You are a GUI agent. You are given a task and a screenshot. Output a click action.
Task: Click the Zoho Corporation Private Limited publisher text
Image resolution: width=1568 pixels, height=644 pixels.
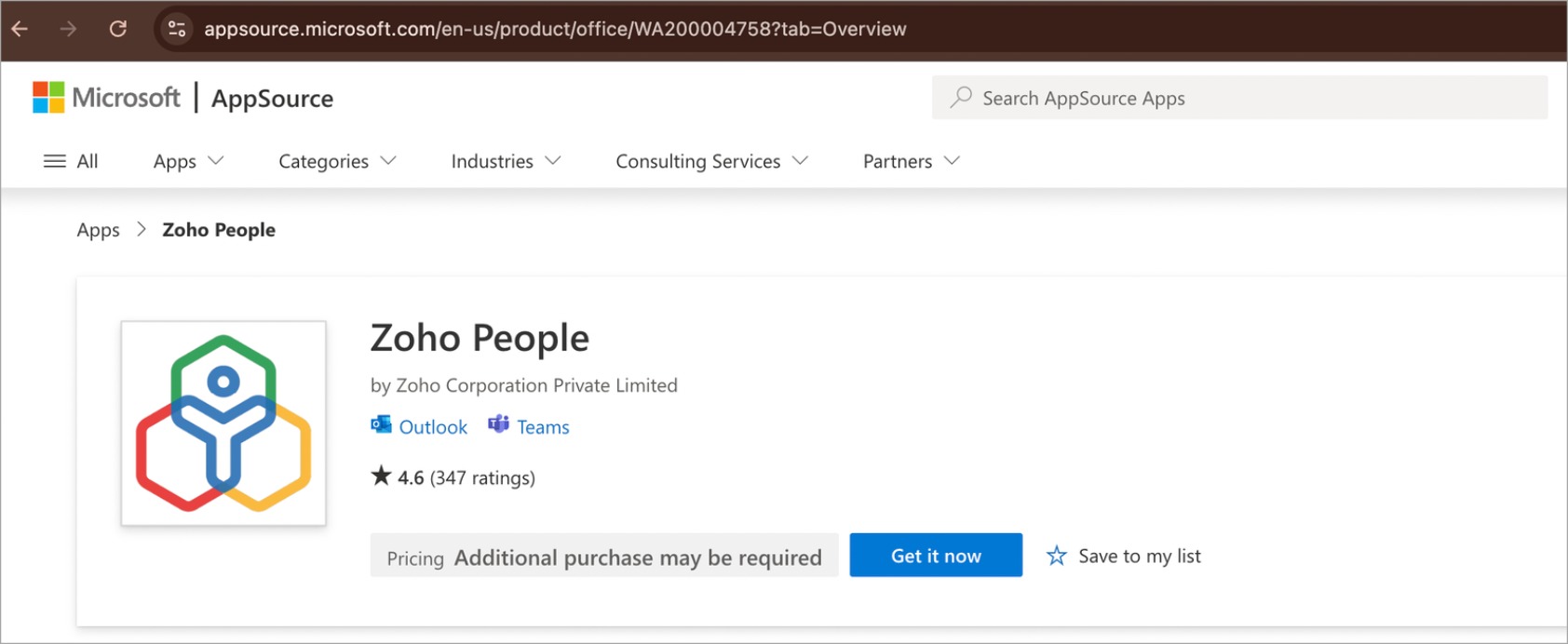click(x=537, y=385)
